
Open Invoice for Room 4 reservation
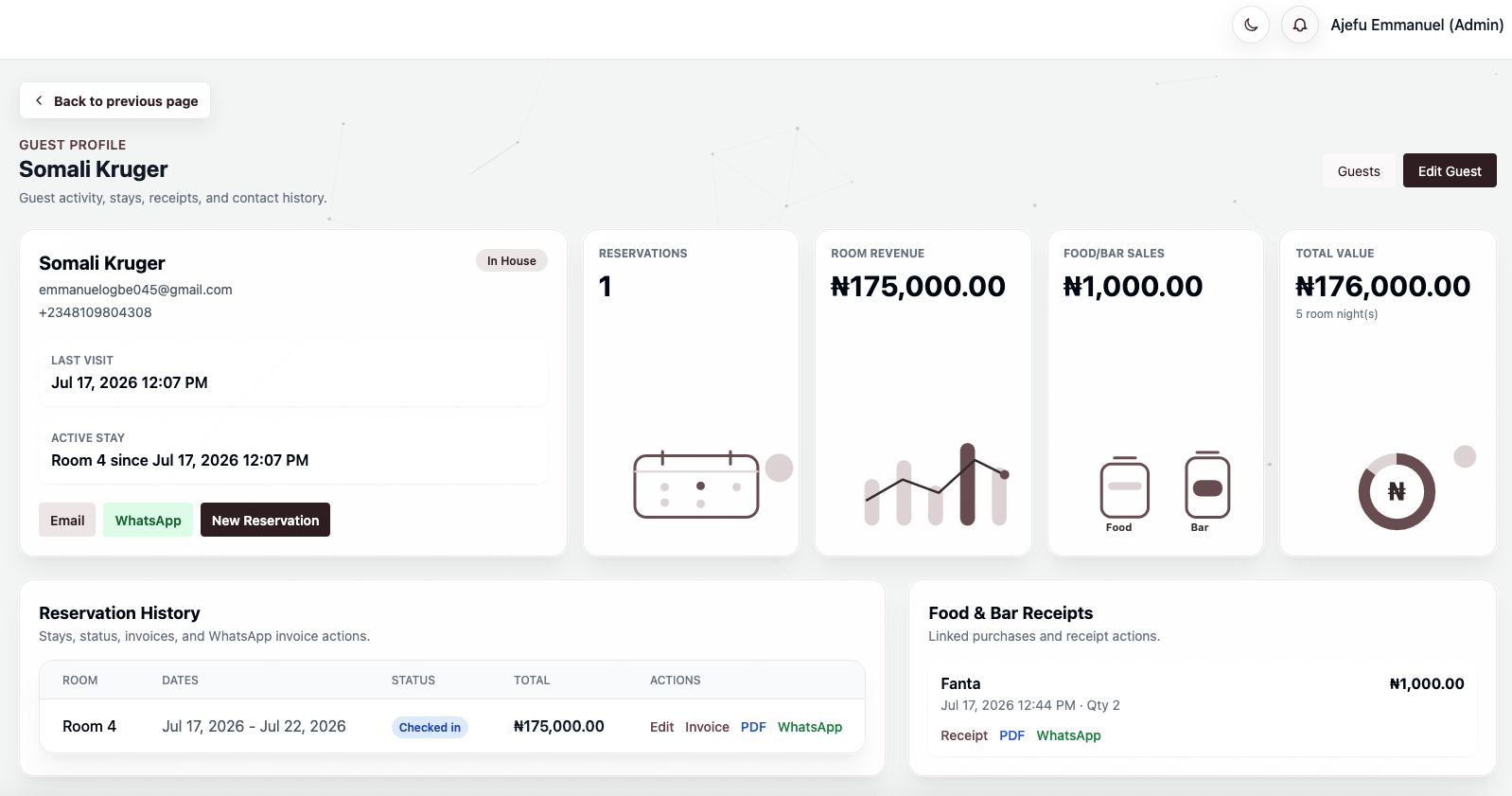click(x=707, y=727)
